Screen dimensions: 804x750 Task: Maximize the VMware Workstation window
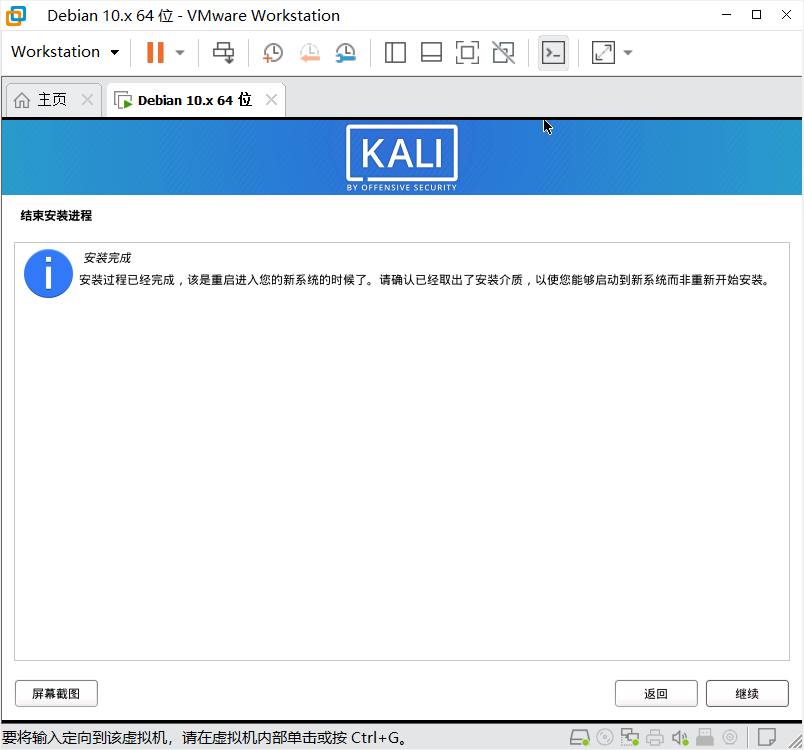coord(756,15)
